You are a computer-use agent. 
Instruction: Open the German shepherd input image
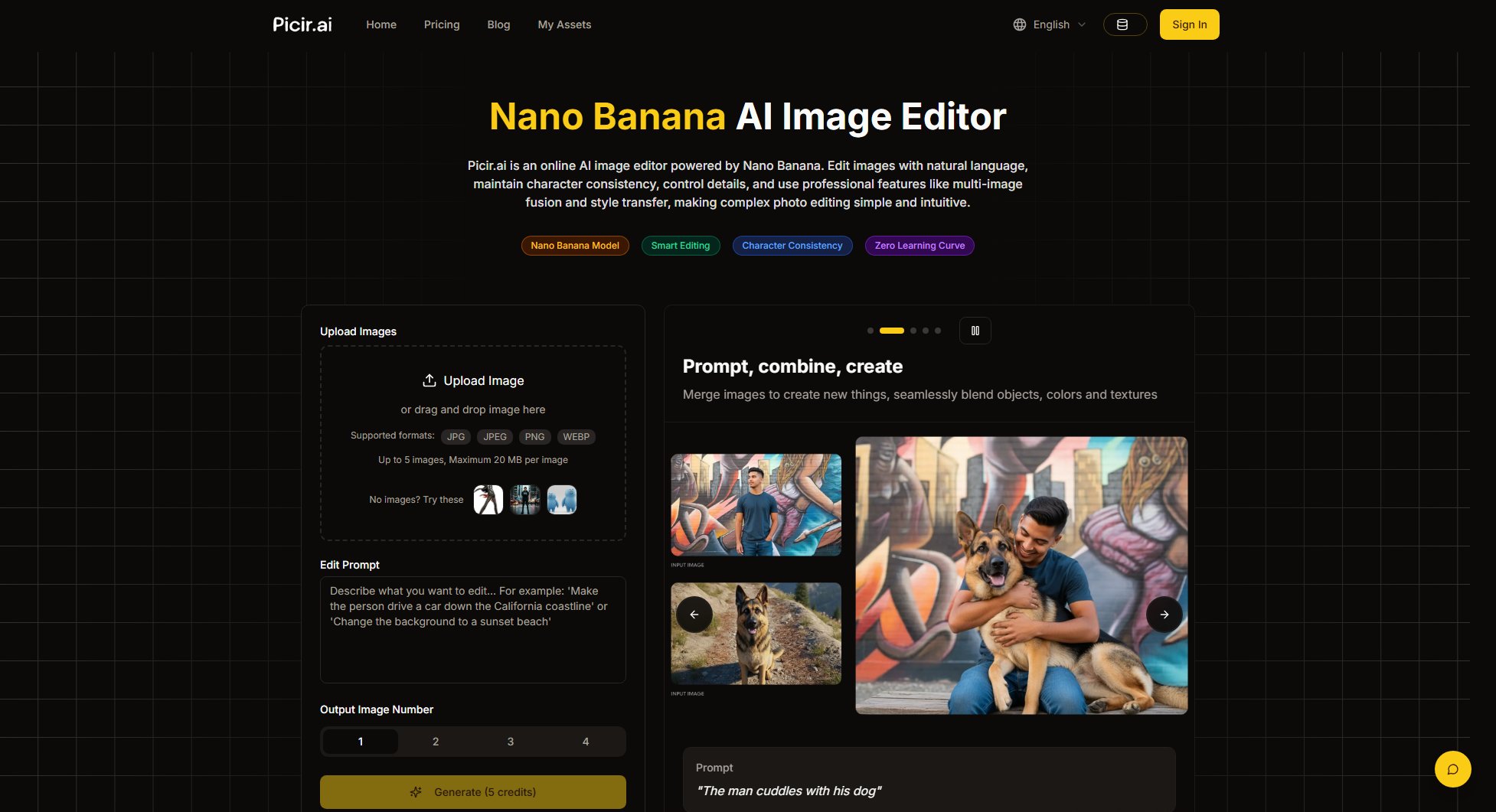pyautogui.click(x=756, y=634)
